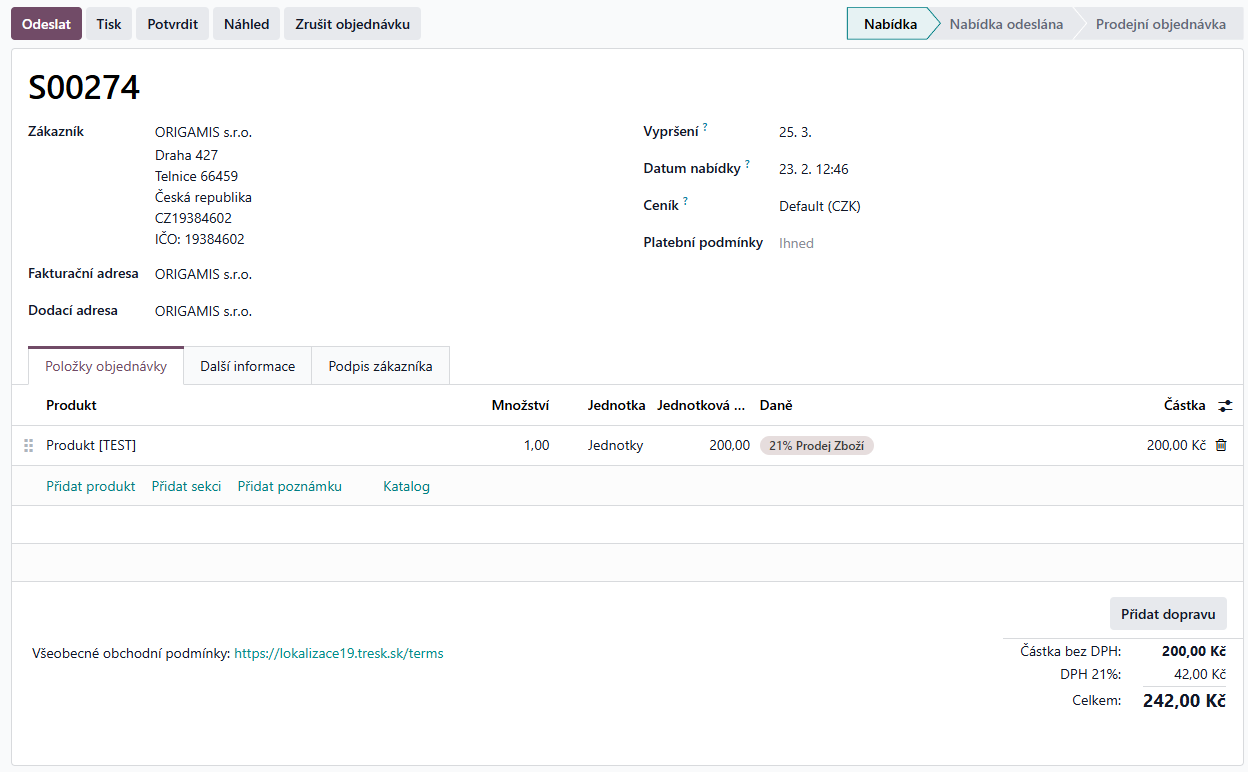Expand the Zákazník ORIGAMIS s.r.o. field
The height and width of the screenshot is (772, 1248).
[x=203, y=132]
